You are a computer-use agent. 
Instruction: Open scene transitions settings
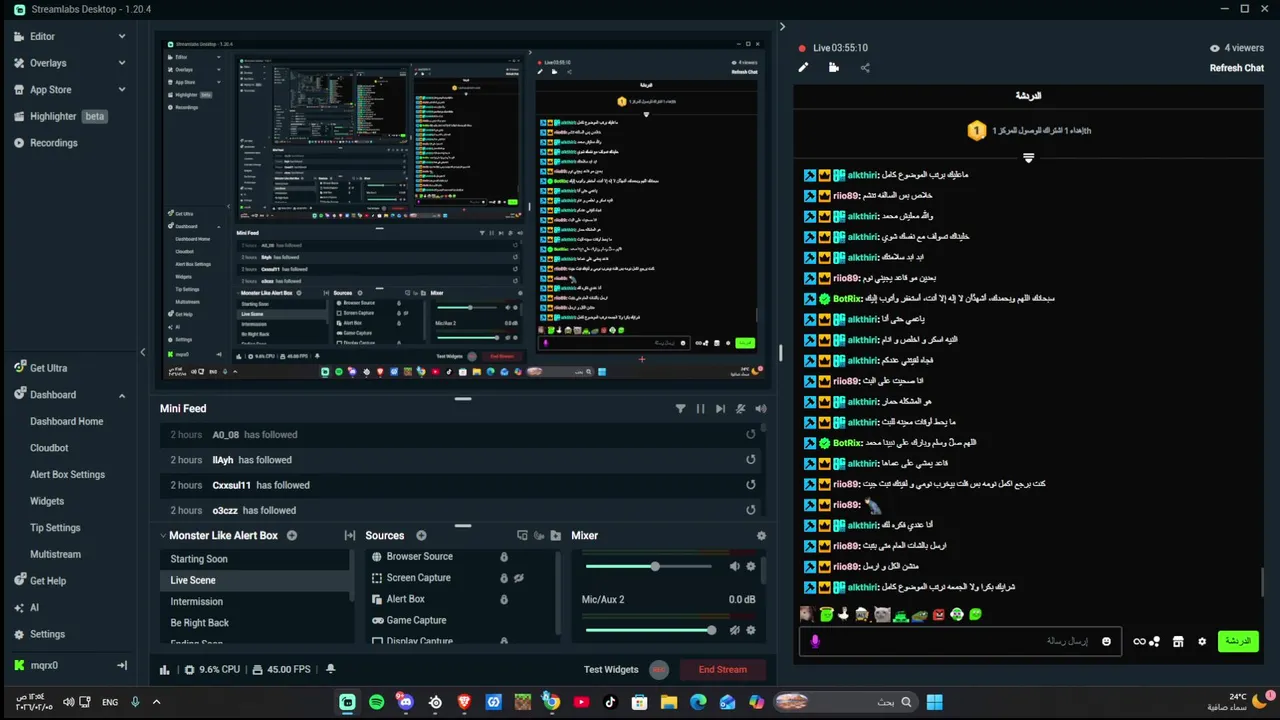(349, 536)
